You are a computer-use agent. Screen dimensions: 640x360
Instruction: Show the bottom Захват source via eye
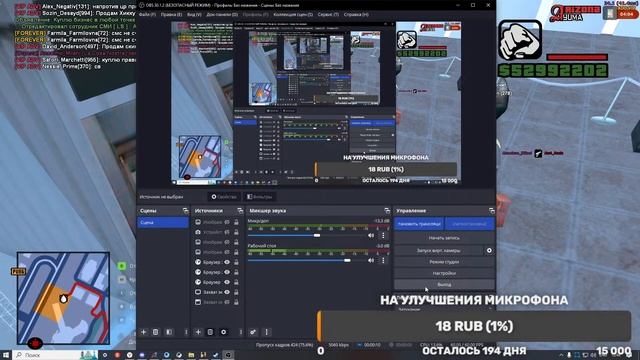pos(227,302)
